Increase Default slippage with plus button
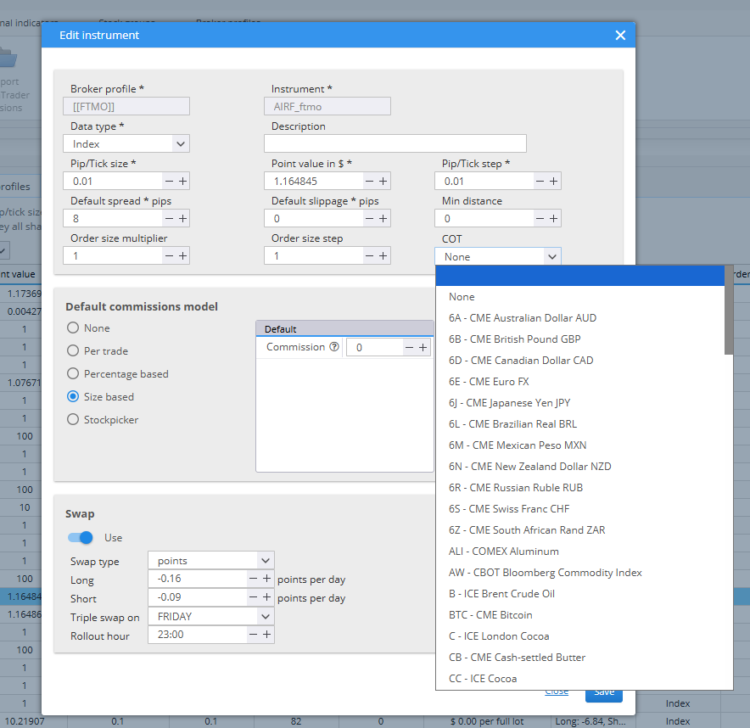 tap(383, 219)
